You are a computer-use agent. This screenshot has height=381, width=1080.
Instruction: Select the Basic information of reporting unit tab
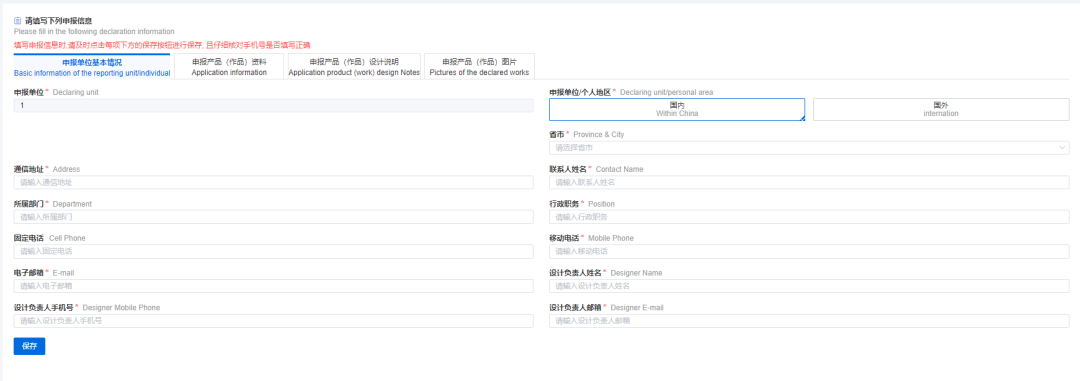click(92, 67)
